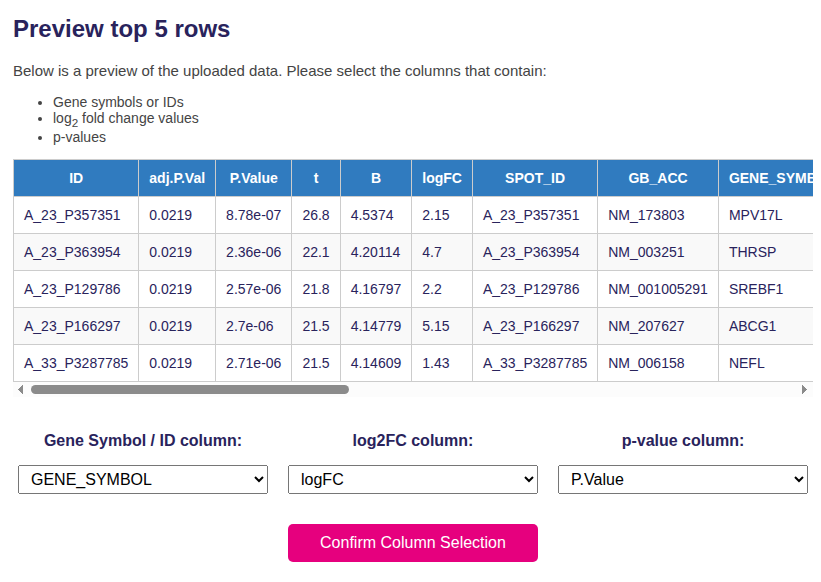Viewport: 821px width, 582px height.
Task: Click the table's left scroll arrow
Action: [x=20, y=389]
